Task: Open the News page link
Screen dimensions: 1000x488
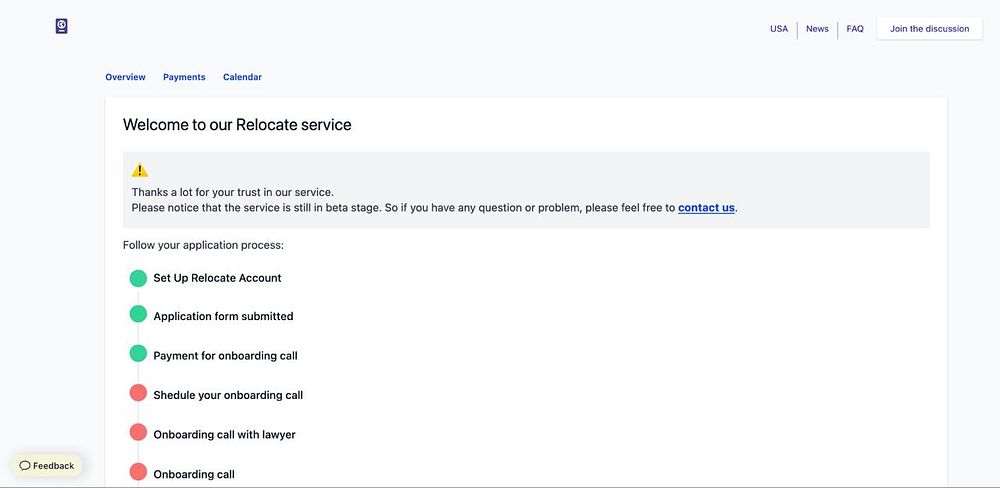Action: (817, 29)
